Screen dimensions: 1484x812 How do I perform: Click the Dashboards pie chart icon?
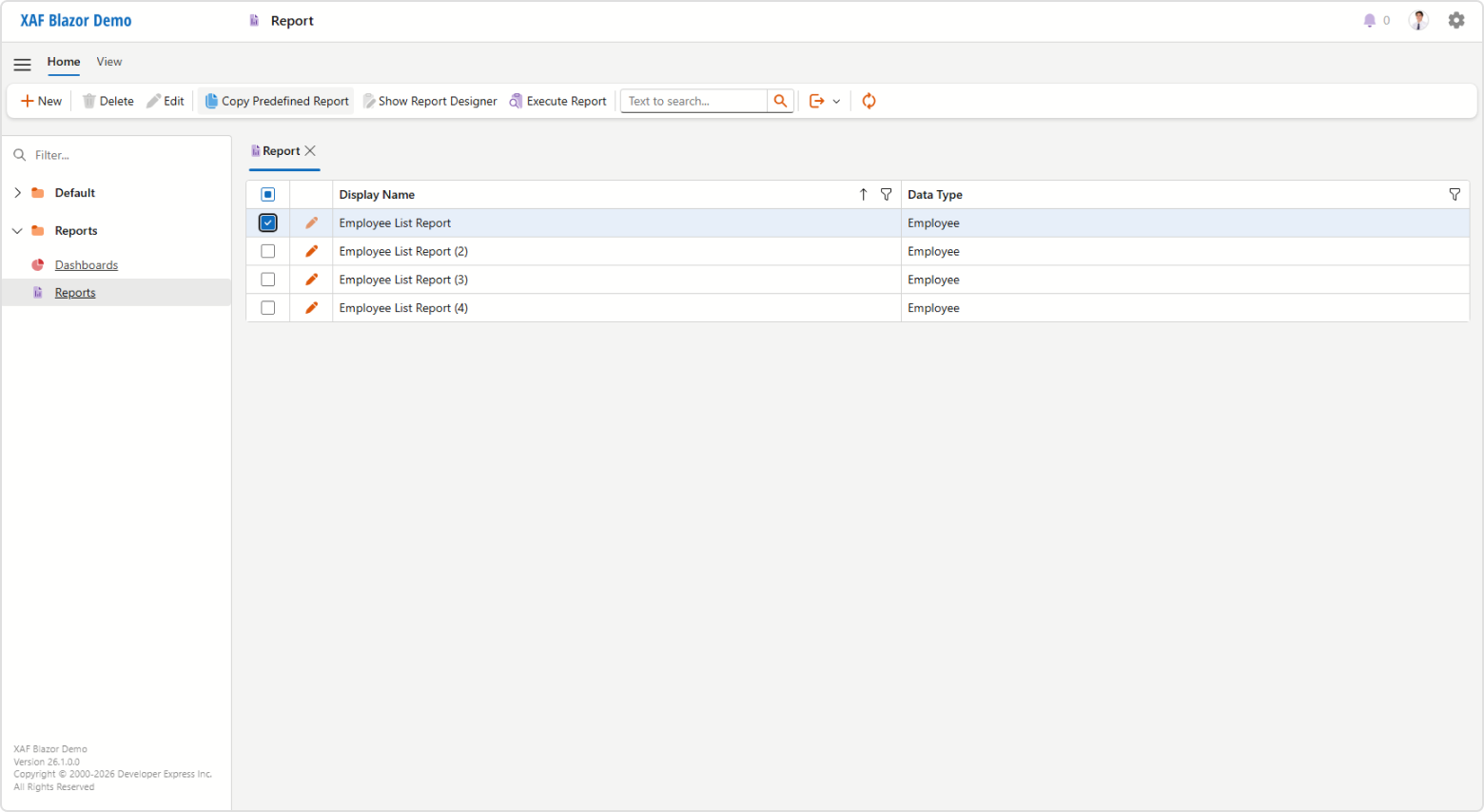(x=38, y=265)
